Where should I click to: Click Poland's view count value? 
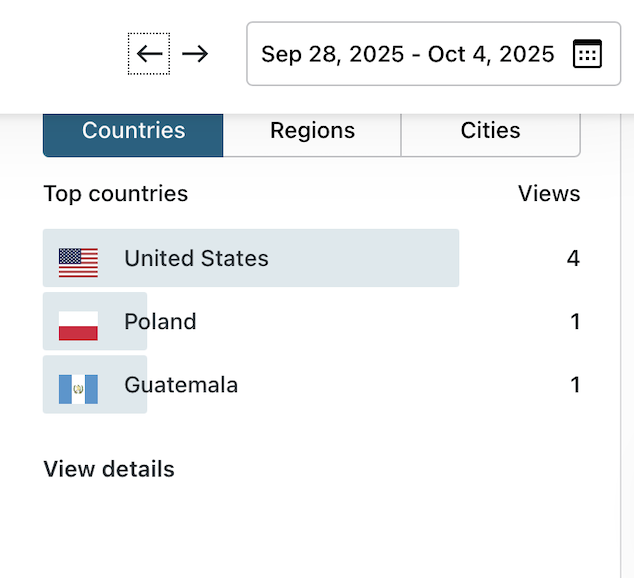click(575, 322)
